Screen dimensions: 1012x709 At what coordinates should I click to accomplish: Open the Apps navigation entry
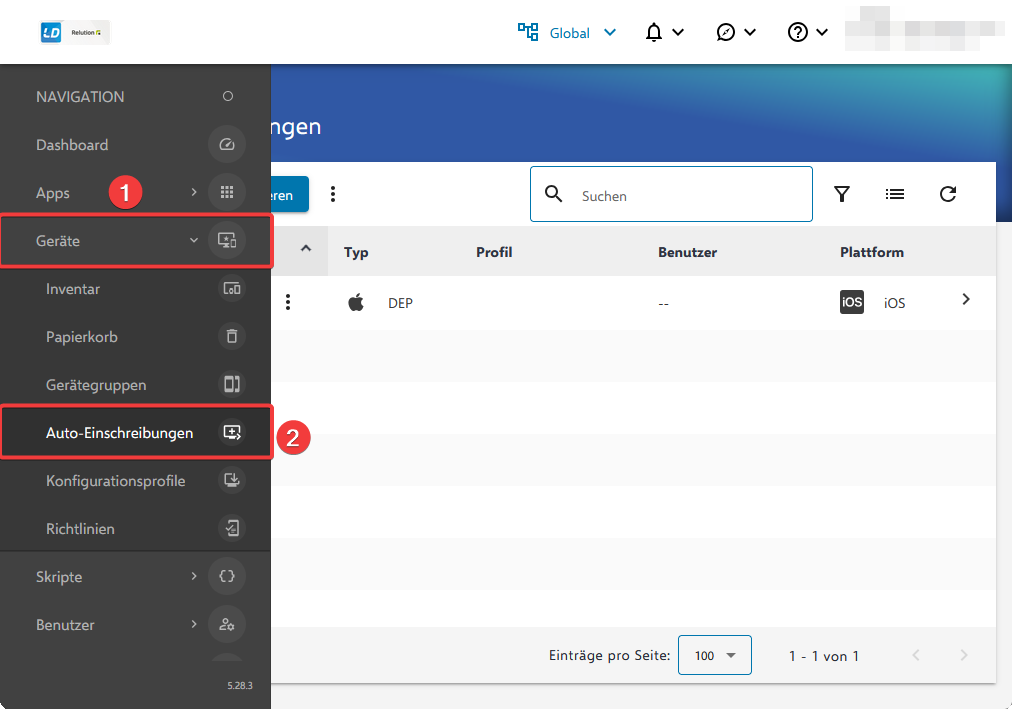tap(53, 193)
